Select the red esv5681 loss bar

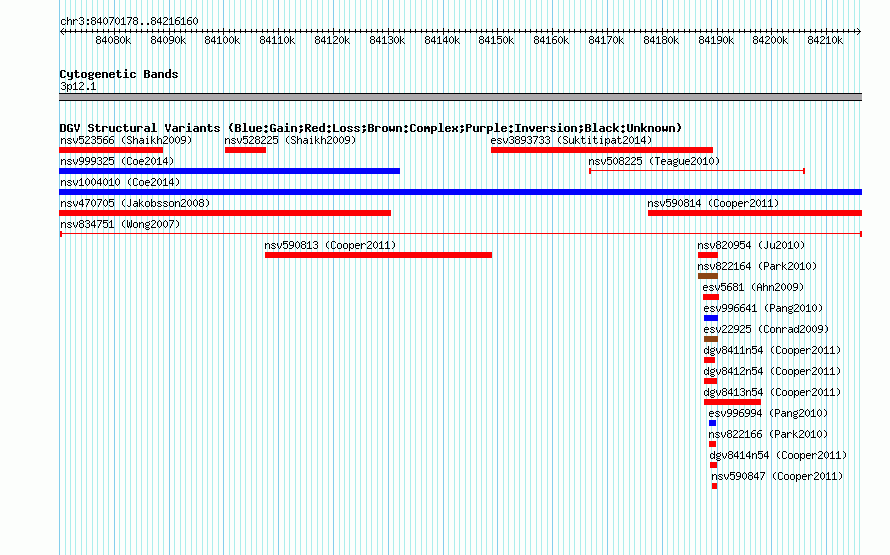click(x=711, y=297)
